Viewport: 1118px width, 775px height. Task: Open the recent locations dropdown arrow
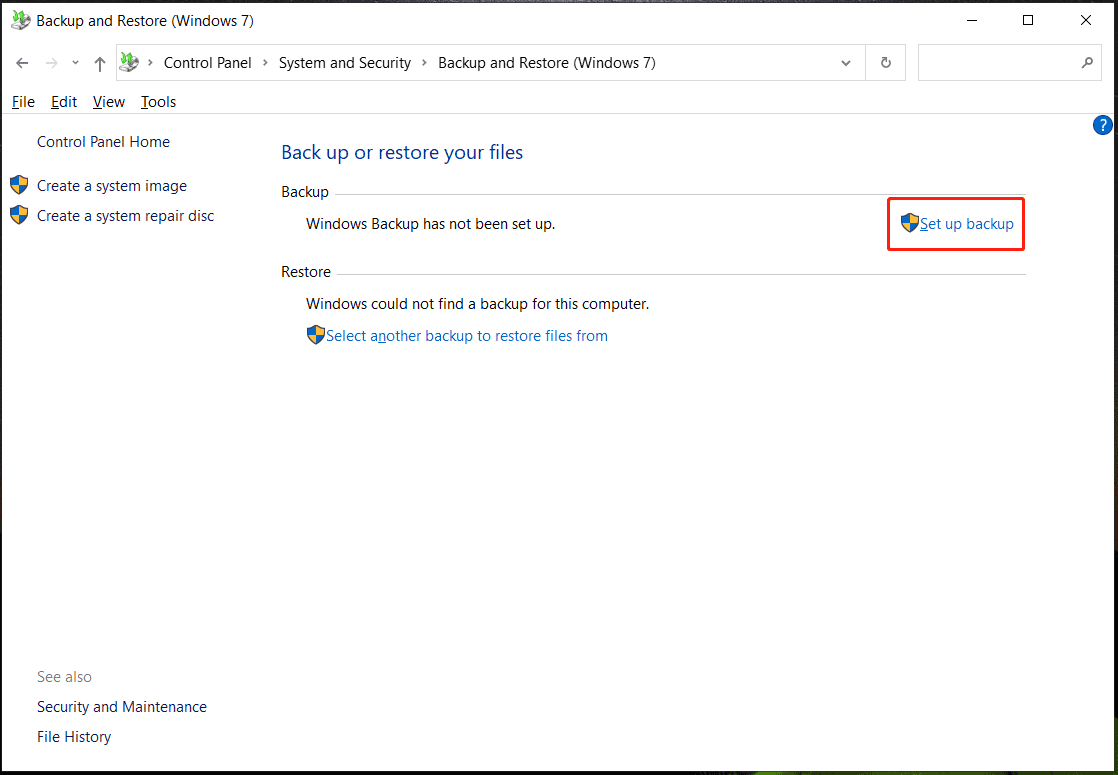click(75, 63)
